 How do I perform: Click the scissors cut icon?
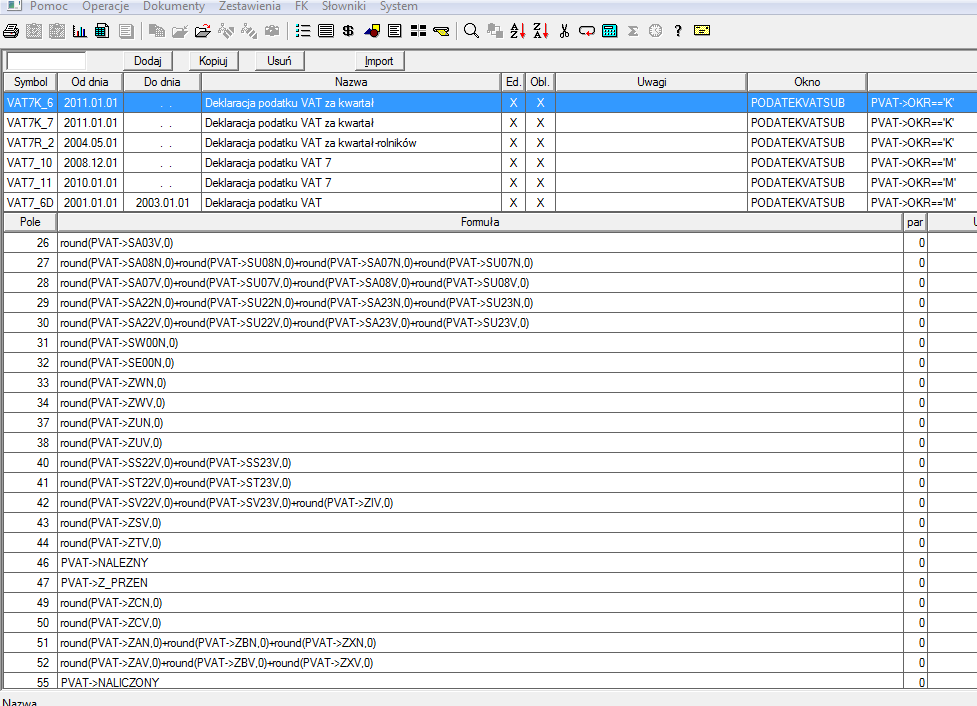[x=564, y=31]
